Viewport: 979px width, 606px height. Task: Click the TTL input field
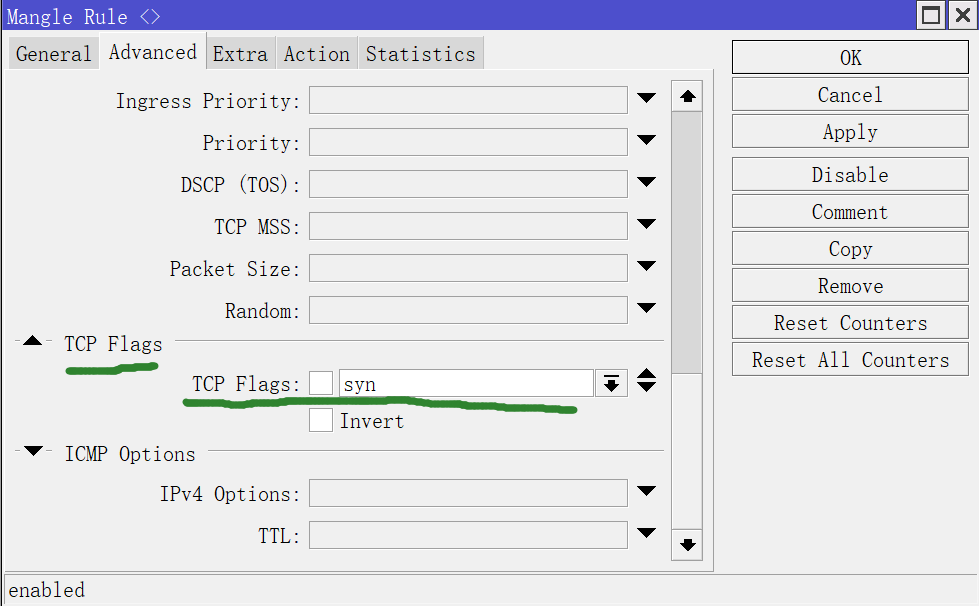click(x=467, y=536)
